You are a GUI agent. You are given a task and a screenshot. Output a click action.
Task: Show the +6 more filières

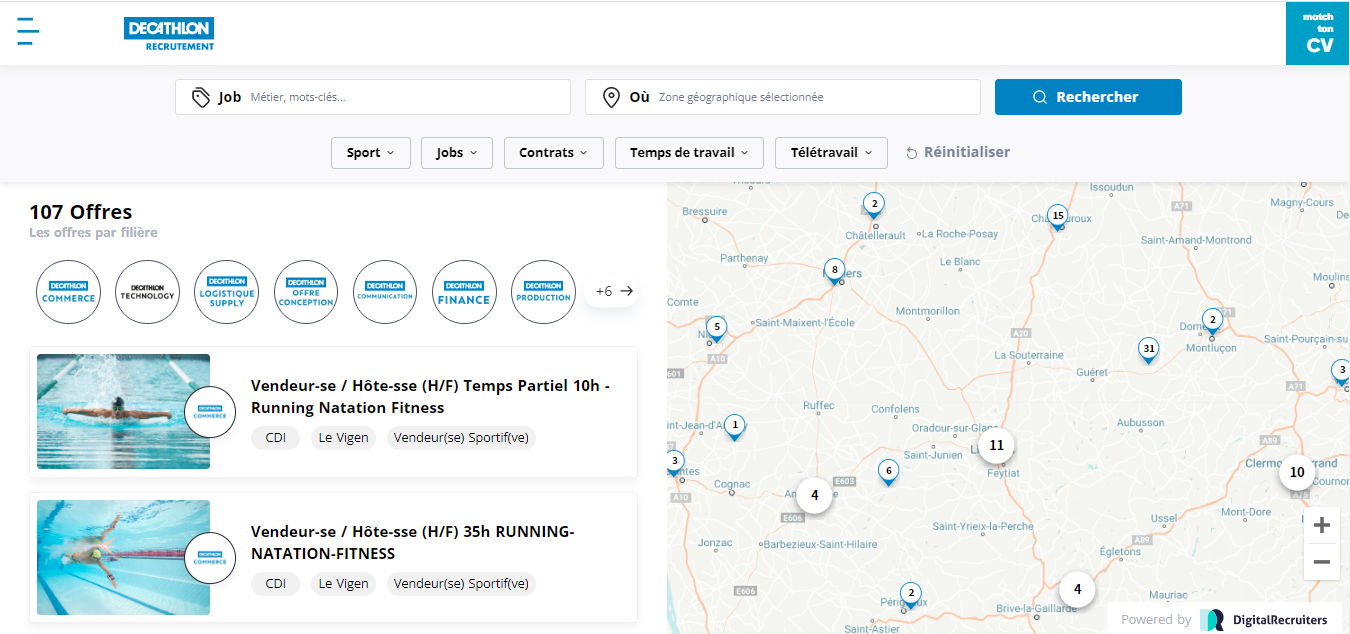pyautogui.click(x=614, y=291)
